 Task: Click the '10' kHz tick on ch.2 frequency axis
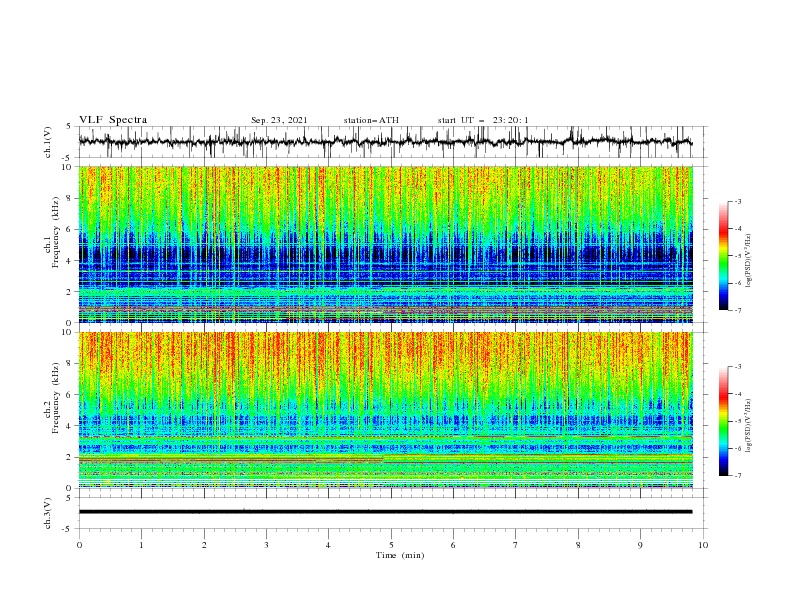pos(68,332)
